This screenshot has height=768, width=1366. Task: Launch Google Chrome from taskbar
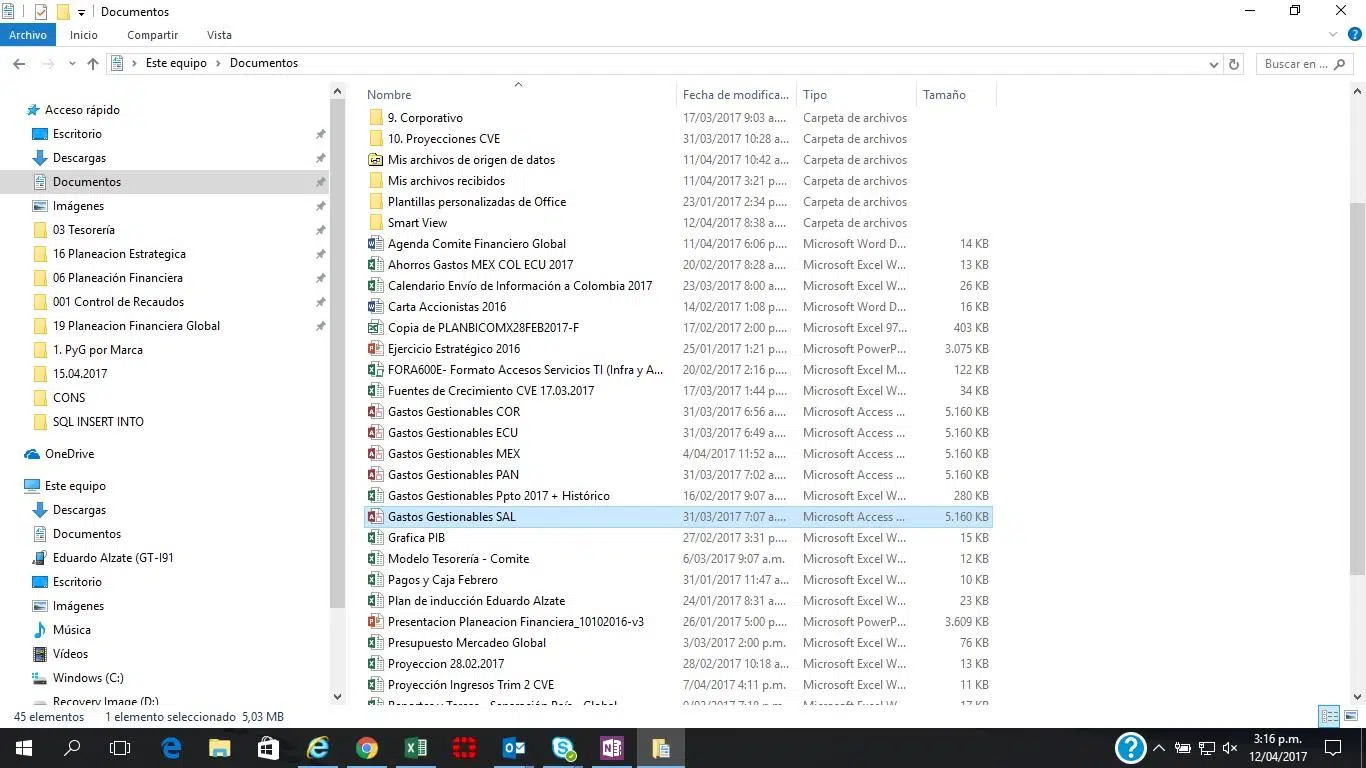[x=367, y=748]
